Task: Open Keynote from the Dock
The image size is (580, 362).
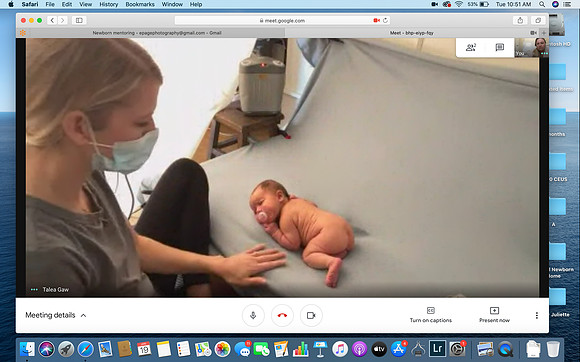Action: click(x=320, y=349)
